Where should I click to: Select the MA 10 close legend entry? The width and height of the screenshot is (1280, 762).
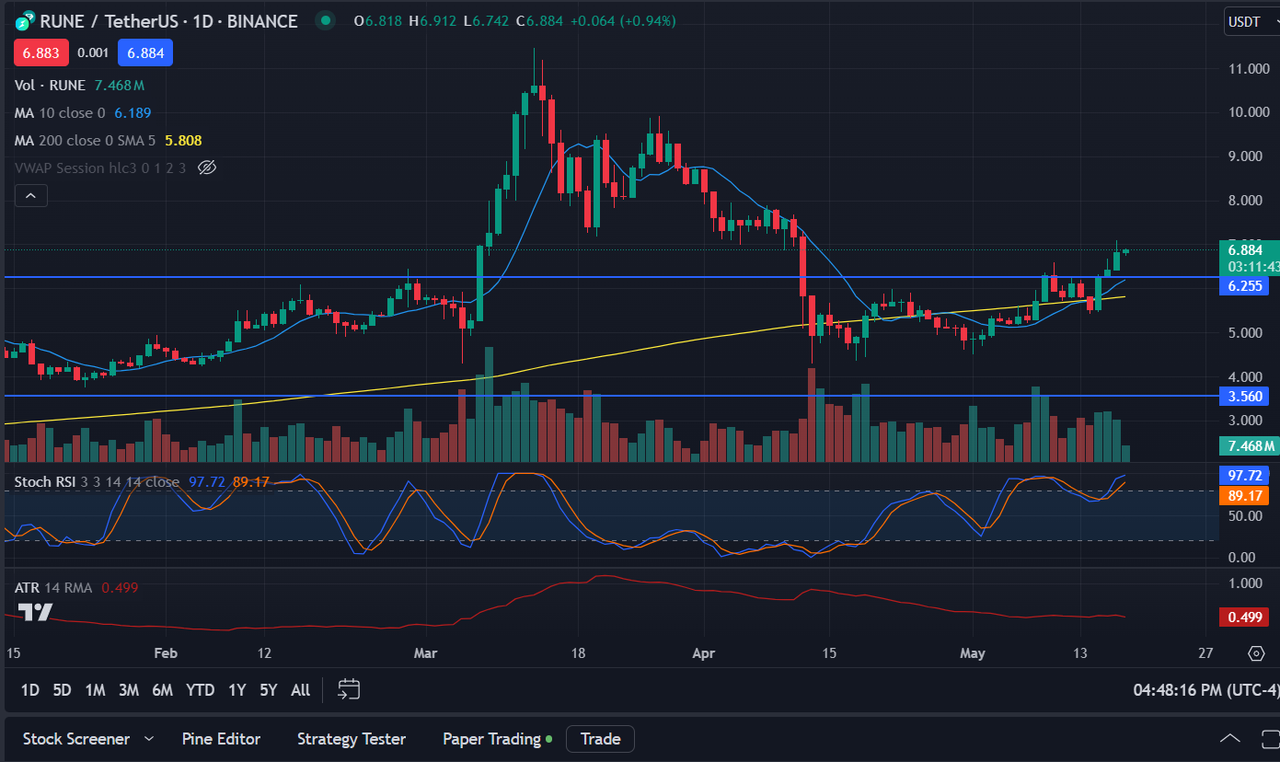tap(60, 113)
